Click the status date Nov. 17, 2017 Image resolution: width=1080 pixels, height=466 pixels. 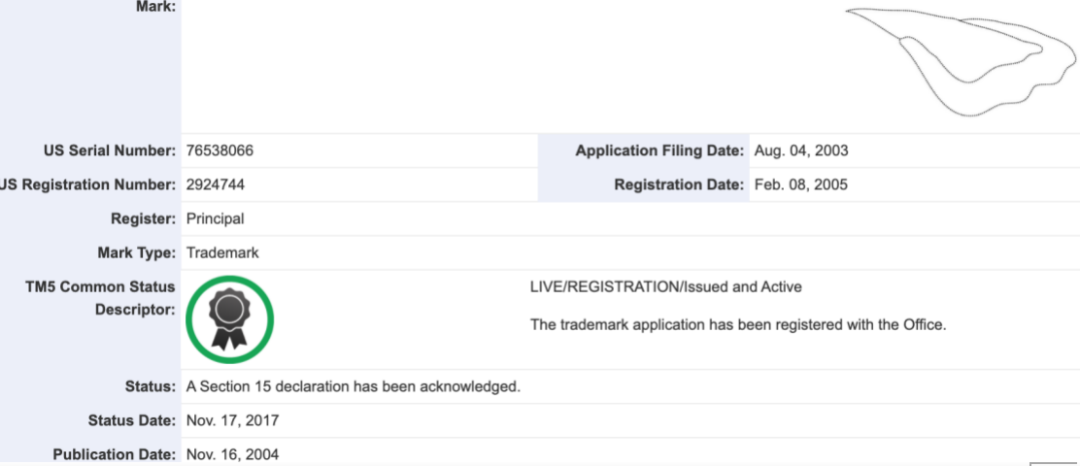point(232,421)
